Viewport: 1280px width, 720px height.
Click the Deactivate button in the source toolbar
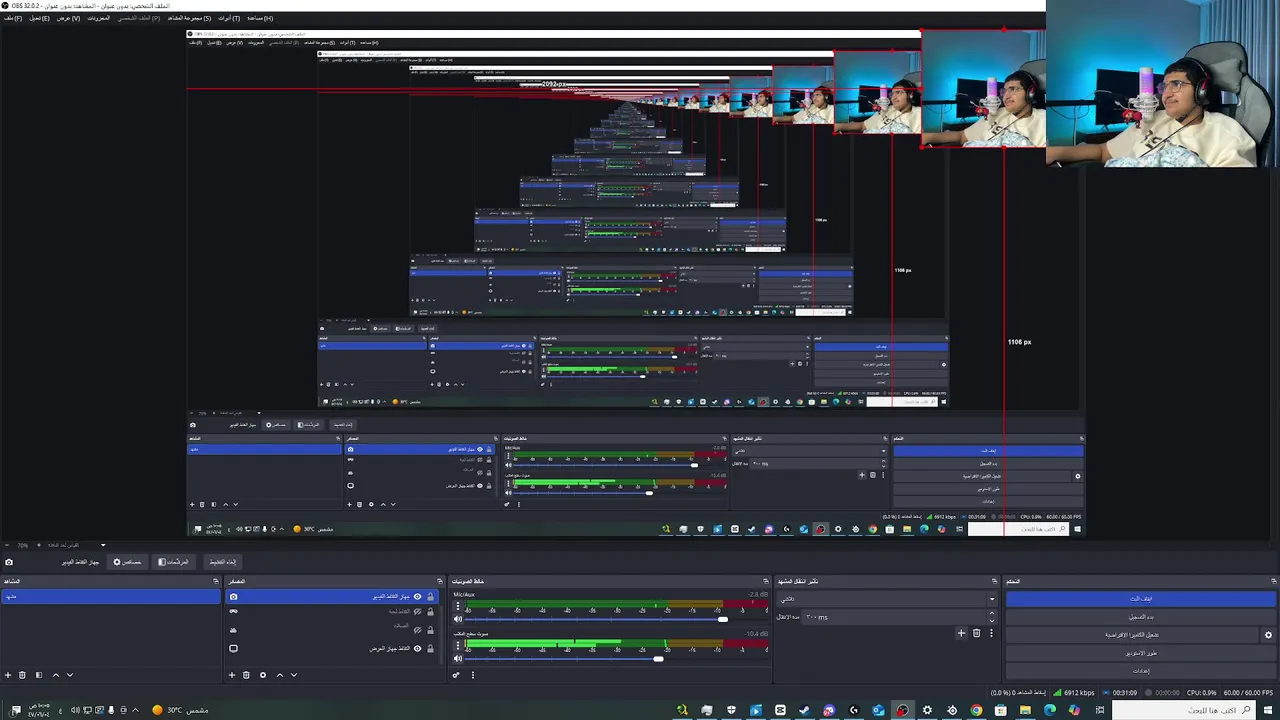222,562
